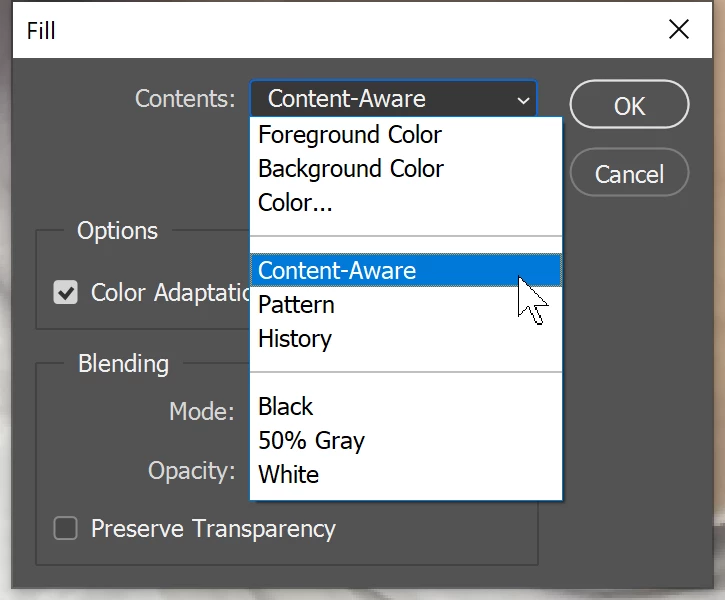Enable the Preserve Transparency checkbox
The height and width of the screenshot is (600, 725).
coord(66,529)
